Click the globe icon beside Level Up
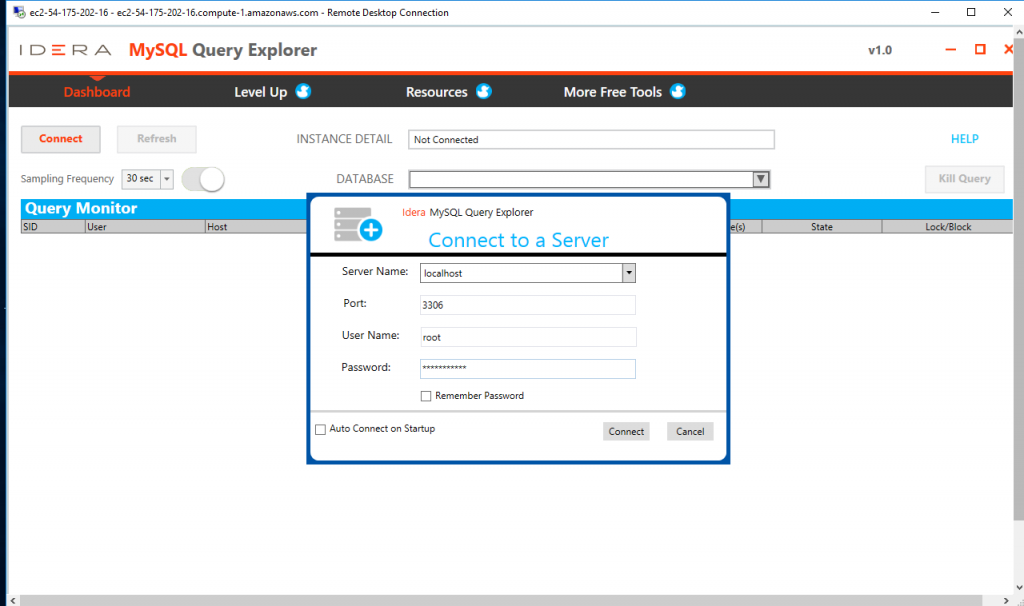Viewport: 1024px width, 606px height. (x=303, y=91)
